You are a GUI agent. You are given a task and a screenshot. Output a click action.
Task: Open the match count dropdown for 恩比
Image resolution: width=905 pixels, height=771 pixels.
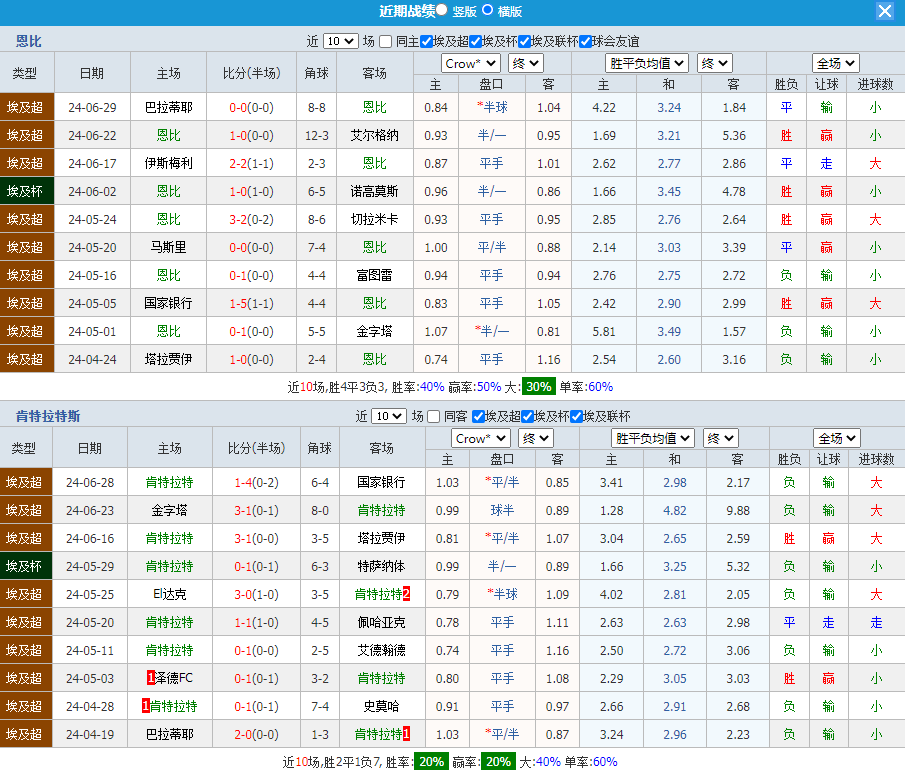340,41
